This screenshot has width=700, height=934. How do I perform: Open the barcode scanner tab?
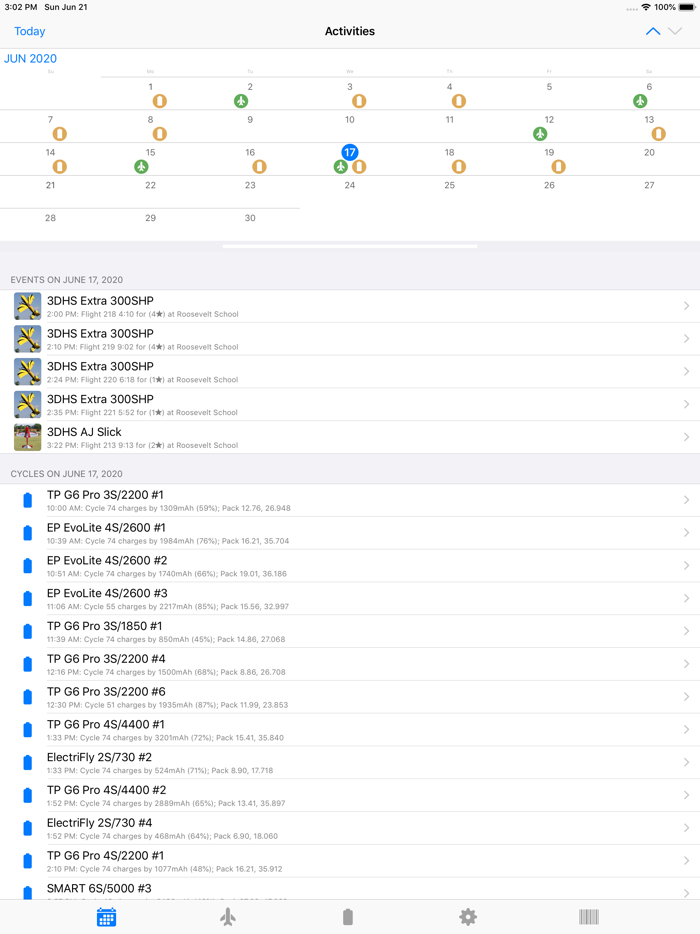coord(589,917)
